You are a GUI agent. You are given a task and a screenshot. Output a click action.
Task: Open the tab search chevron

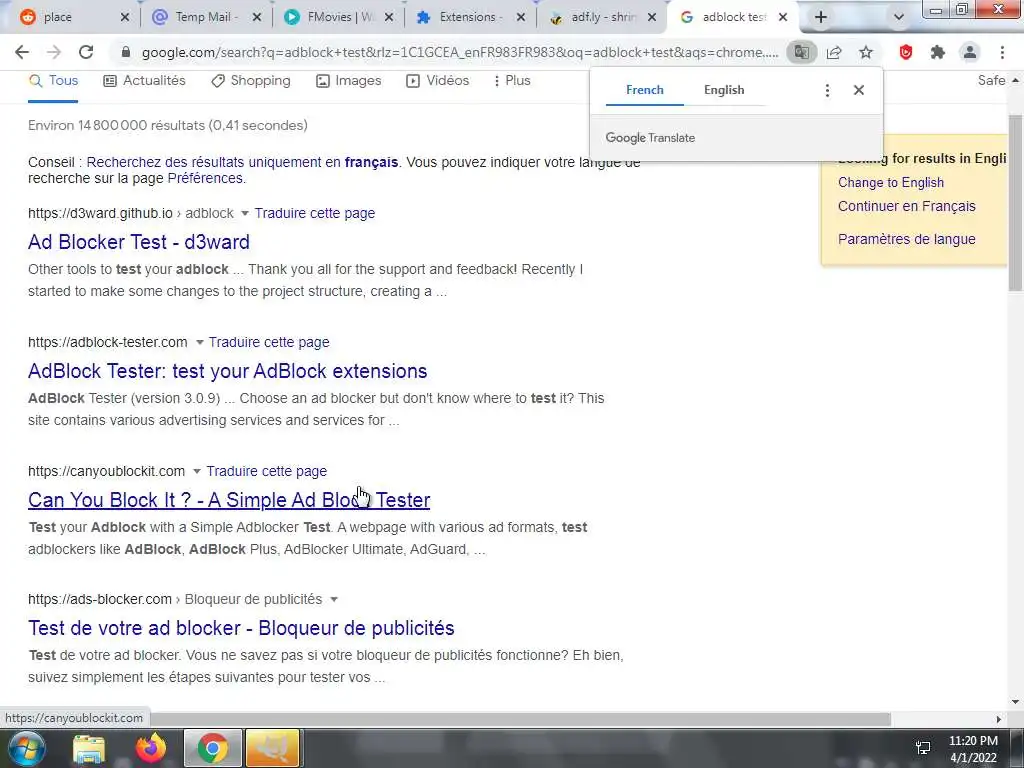[x=899, y=17]
